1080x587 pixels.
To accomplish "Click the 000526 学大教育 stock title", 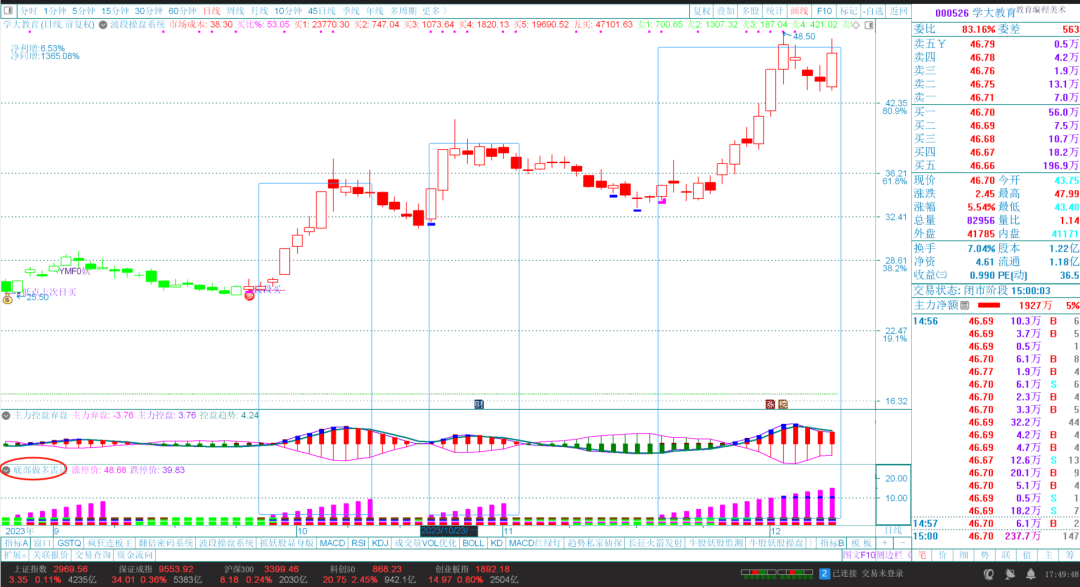I will point(975,12).
